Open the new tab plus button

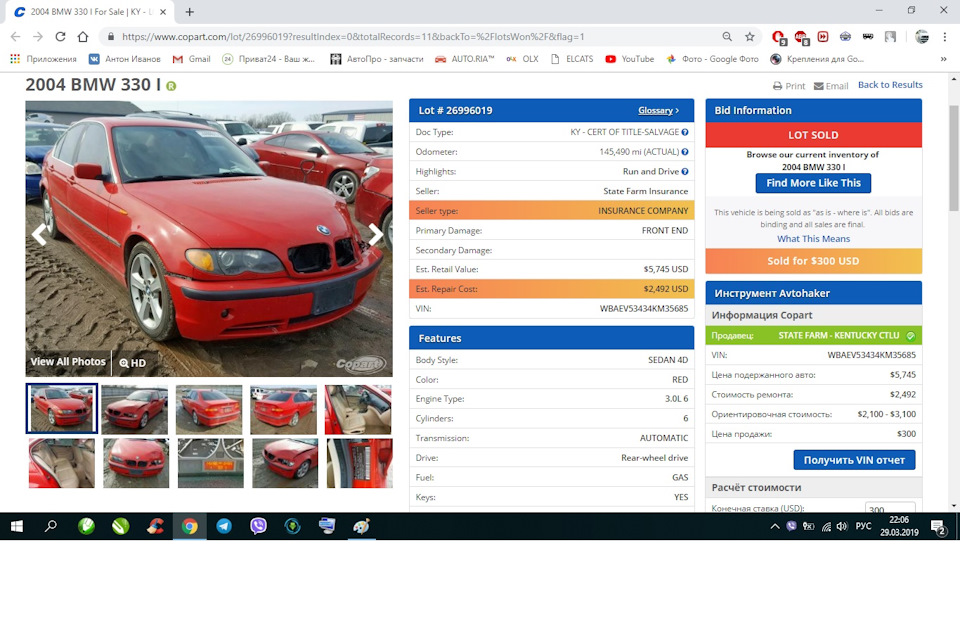(190, 12)
